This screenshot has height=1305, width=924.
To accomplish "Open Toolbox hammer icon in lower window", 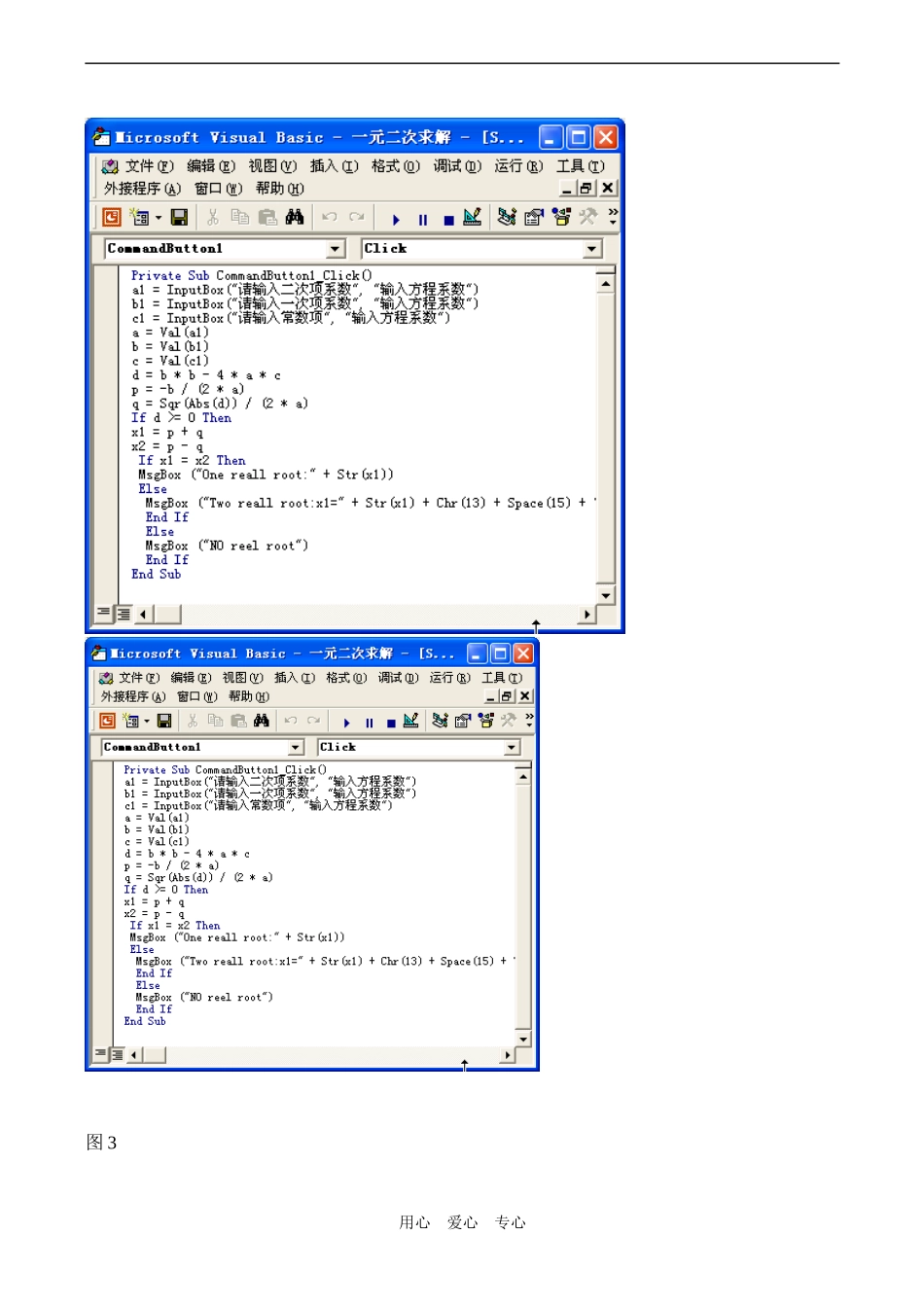I will coord(508,721).
